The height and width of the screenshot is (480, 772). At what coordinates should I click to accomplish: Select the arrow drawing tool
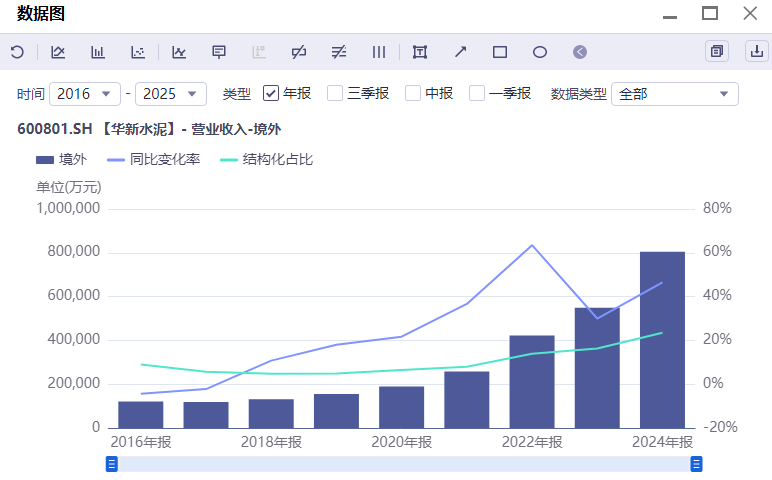click(460, 52)
